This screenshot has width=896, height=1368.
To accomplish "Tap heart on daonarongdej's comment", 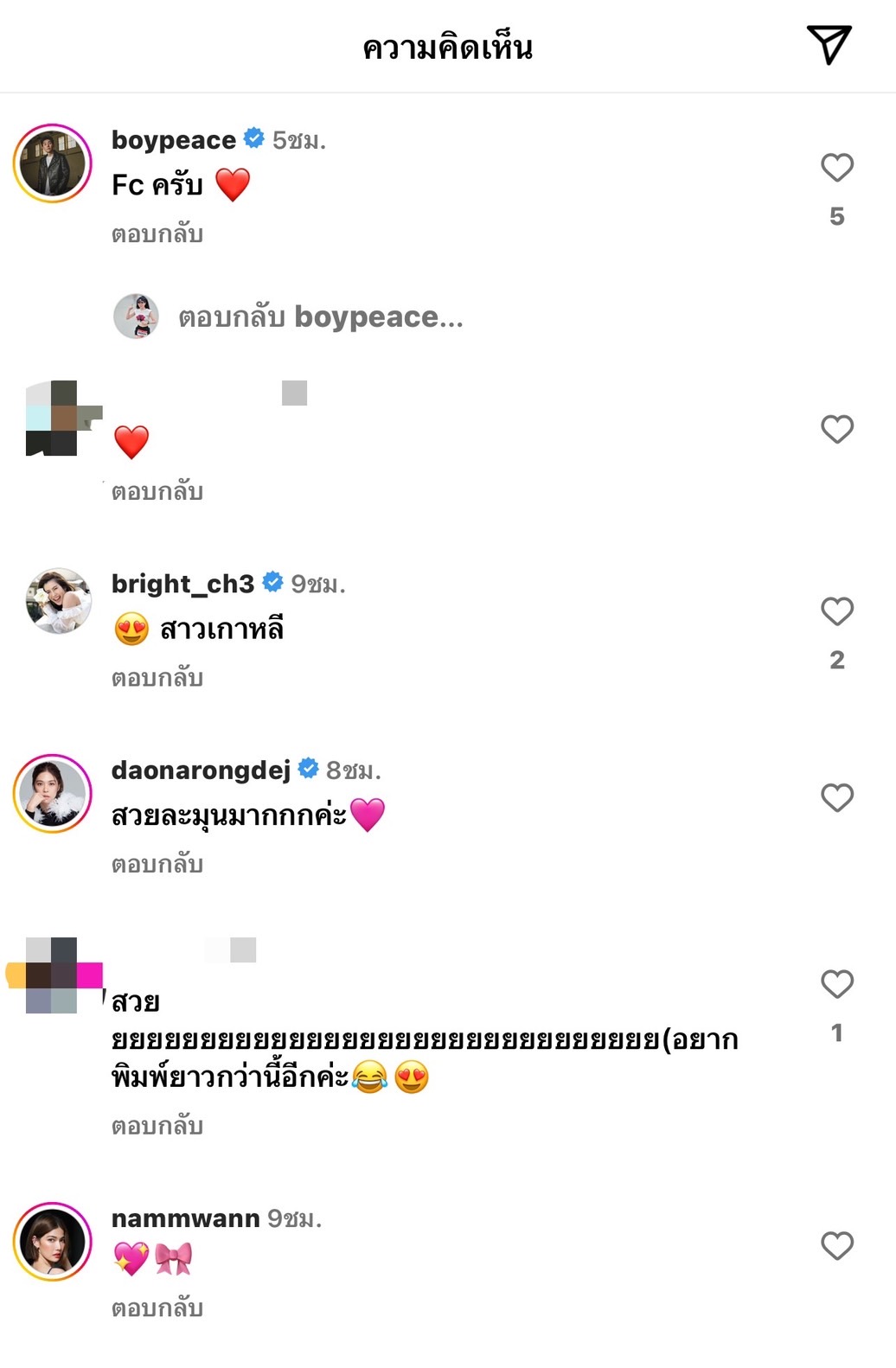I will [x=836, y=797].
